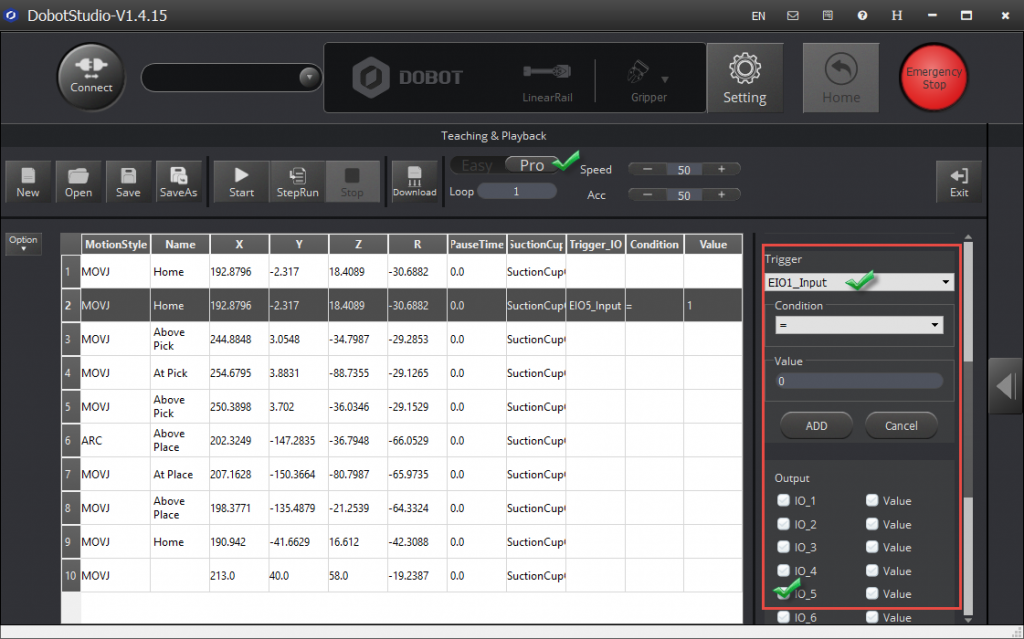Screen dimensions: 1024x639
Task: Expand the serial port dropdown
Action: tap(309, 77)
